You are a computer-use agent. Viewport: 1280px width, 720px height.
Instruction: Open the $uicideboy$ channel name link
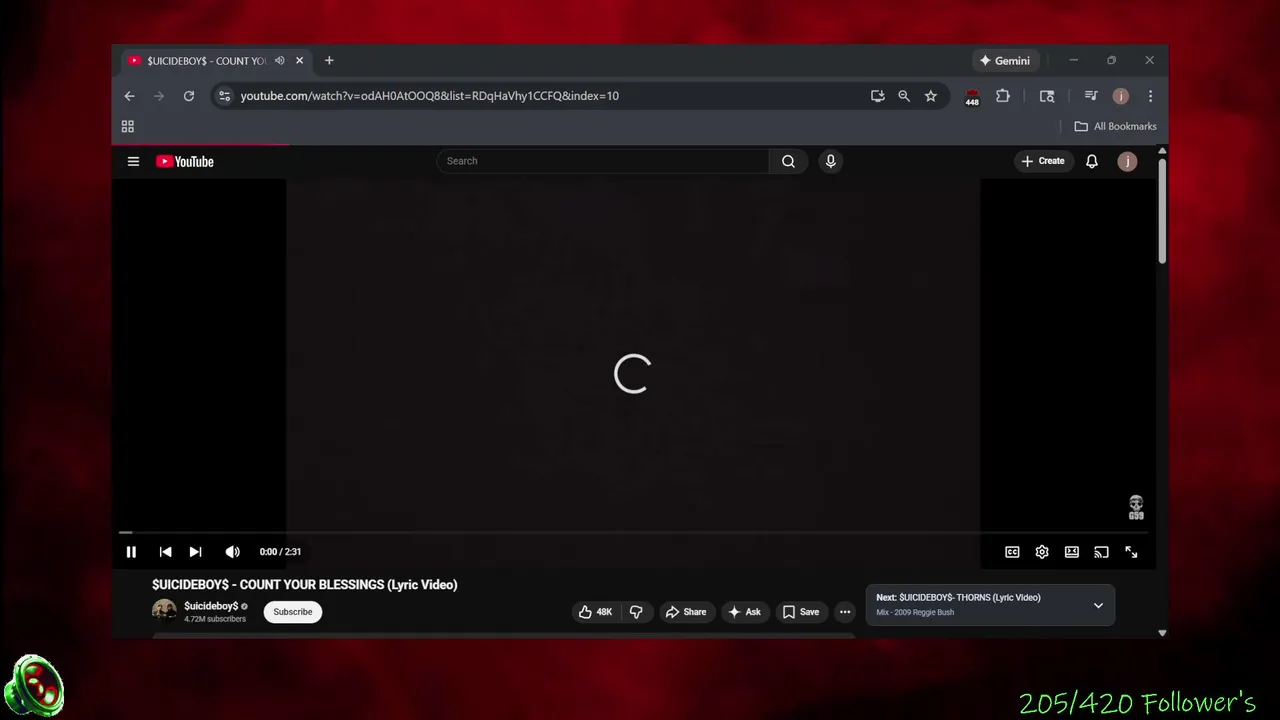click(x=211, y=606)
